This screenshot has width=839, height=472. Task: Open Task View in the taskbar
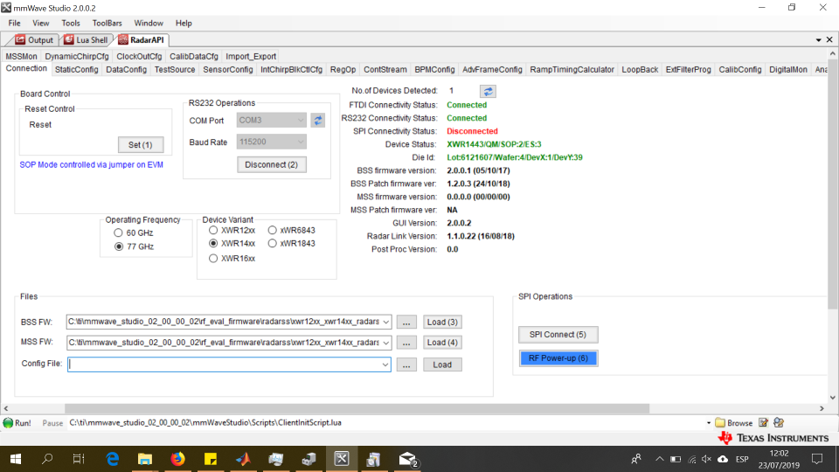point(79,459)
